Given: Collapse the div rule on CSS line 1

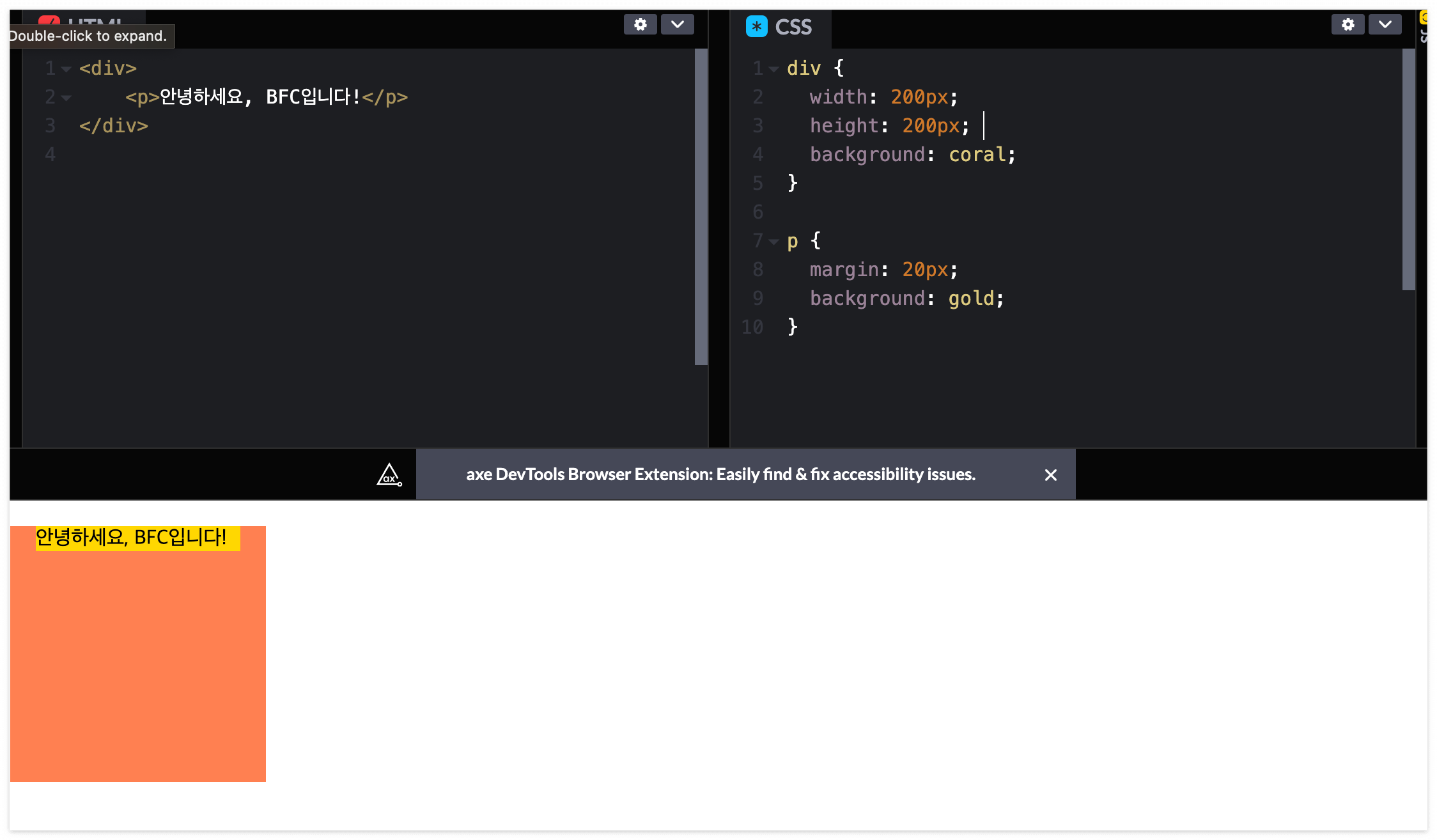Looking at the screenshot, I should coord(773,69).
